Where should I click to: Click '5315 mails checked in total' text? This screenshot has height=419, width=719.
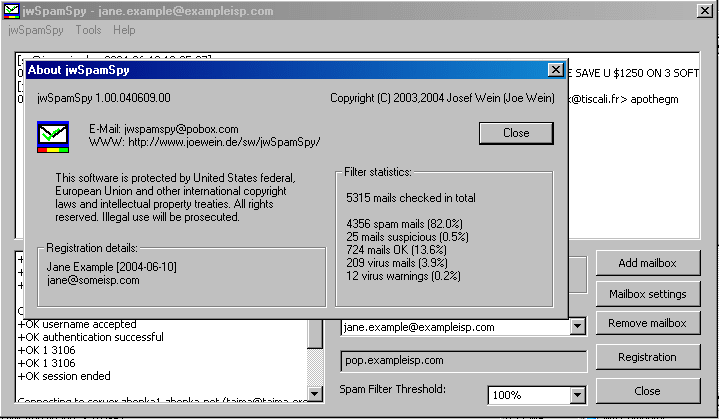pos(411,198)
